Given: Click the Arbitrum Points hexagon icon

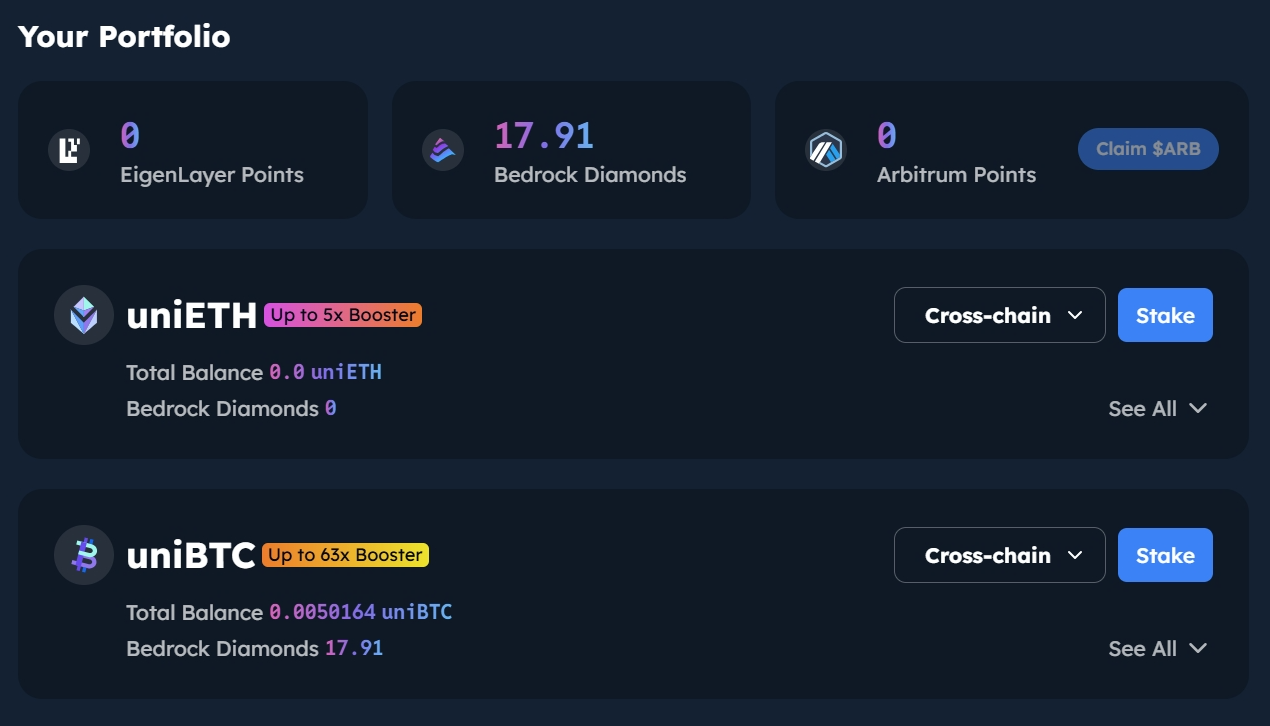Looking at the screenshot, I should click(x=826, y=148).
